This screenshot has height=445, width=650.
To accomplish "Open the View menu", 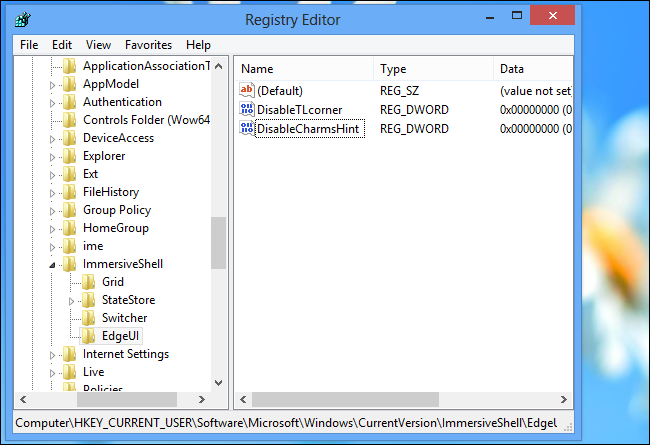I will pos(98,45).
